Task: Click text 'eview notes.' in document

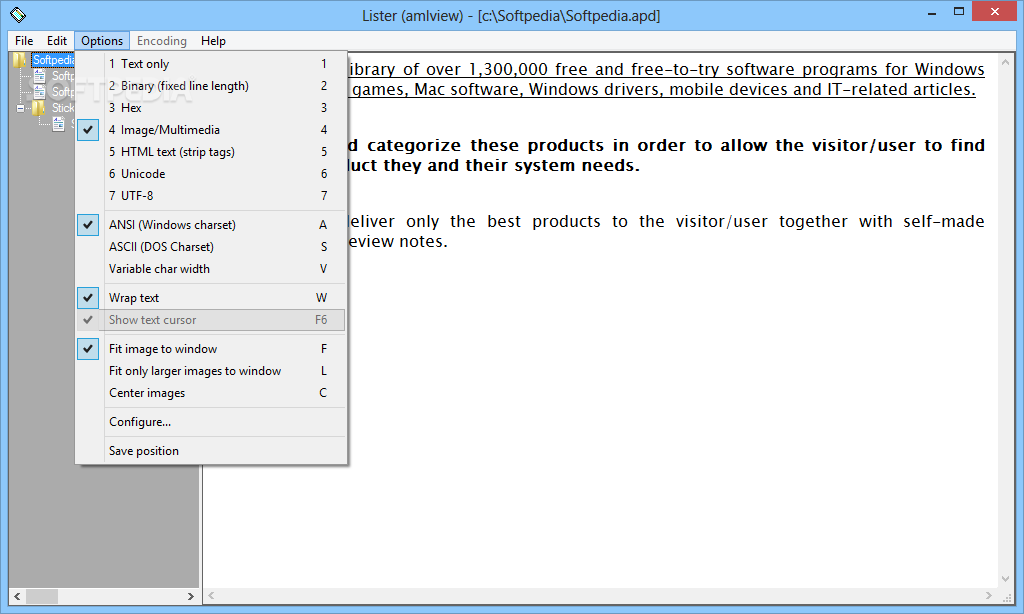Action: 398,242
